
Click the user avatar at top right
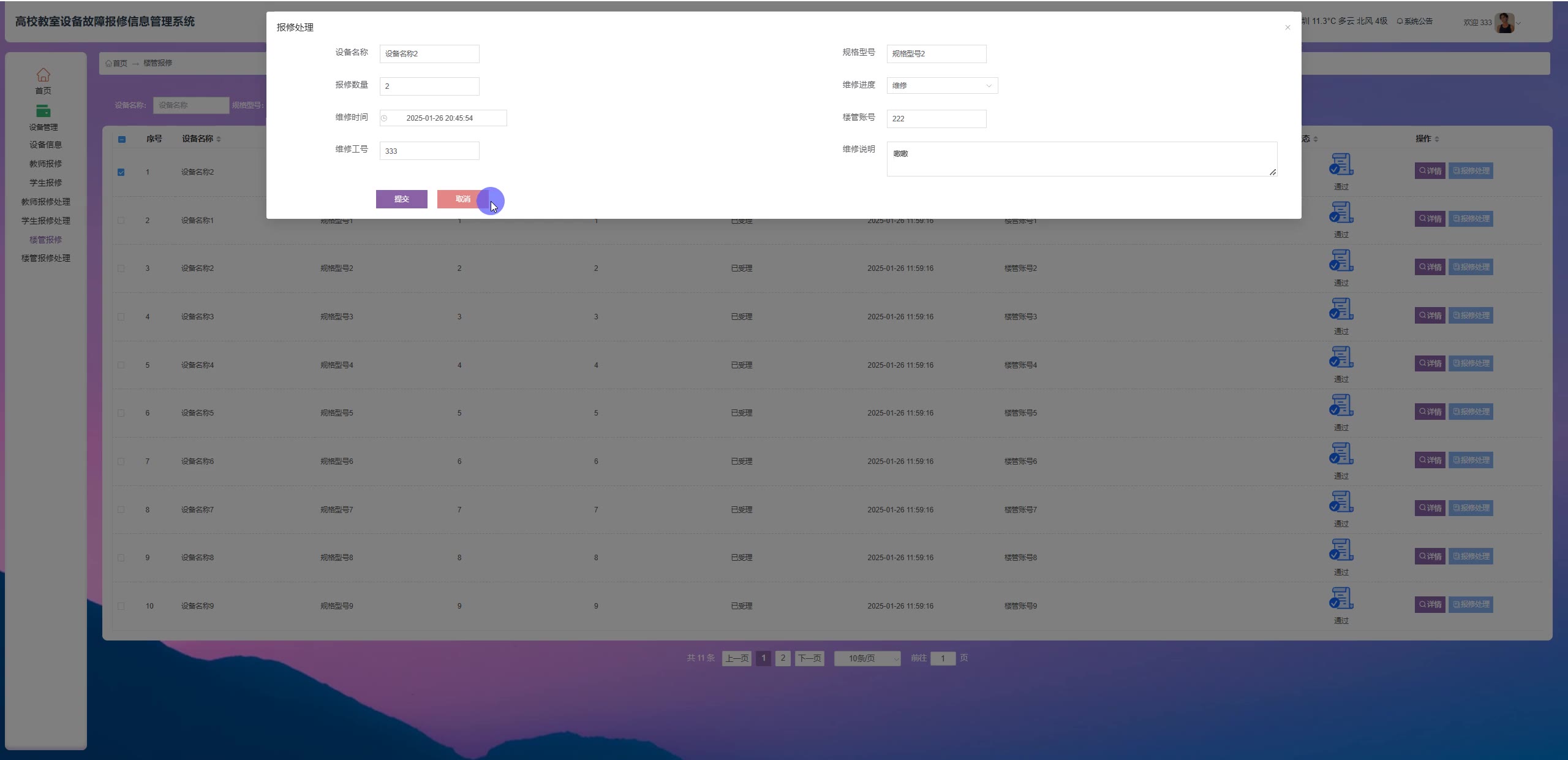tap(1504, 23)
